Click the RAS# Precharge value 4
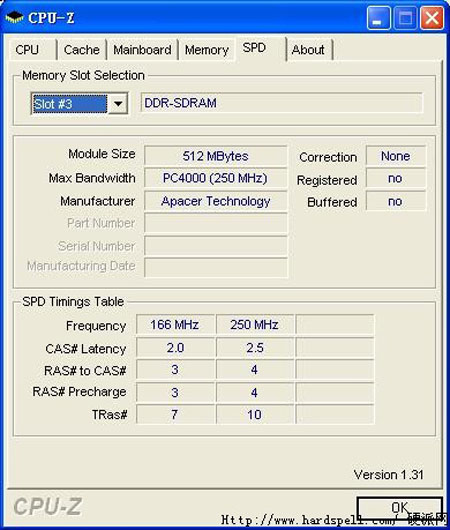The height and width of the screenshot is (530, 450). [255, 392]
